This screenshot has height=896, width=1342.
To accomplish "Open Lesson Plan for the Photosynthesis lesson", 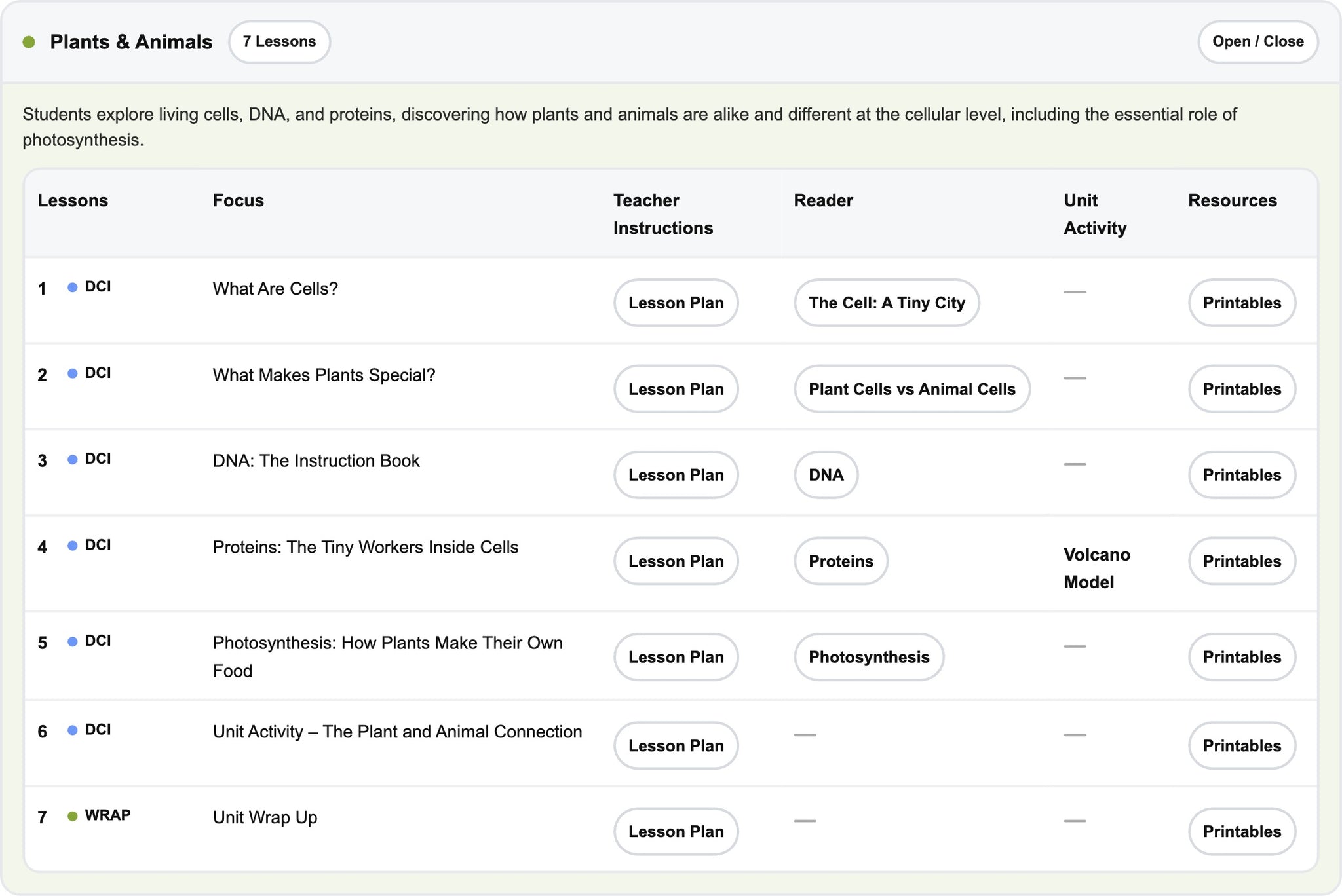I will pos(676,657).
